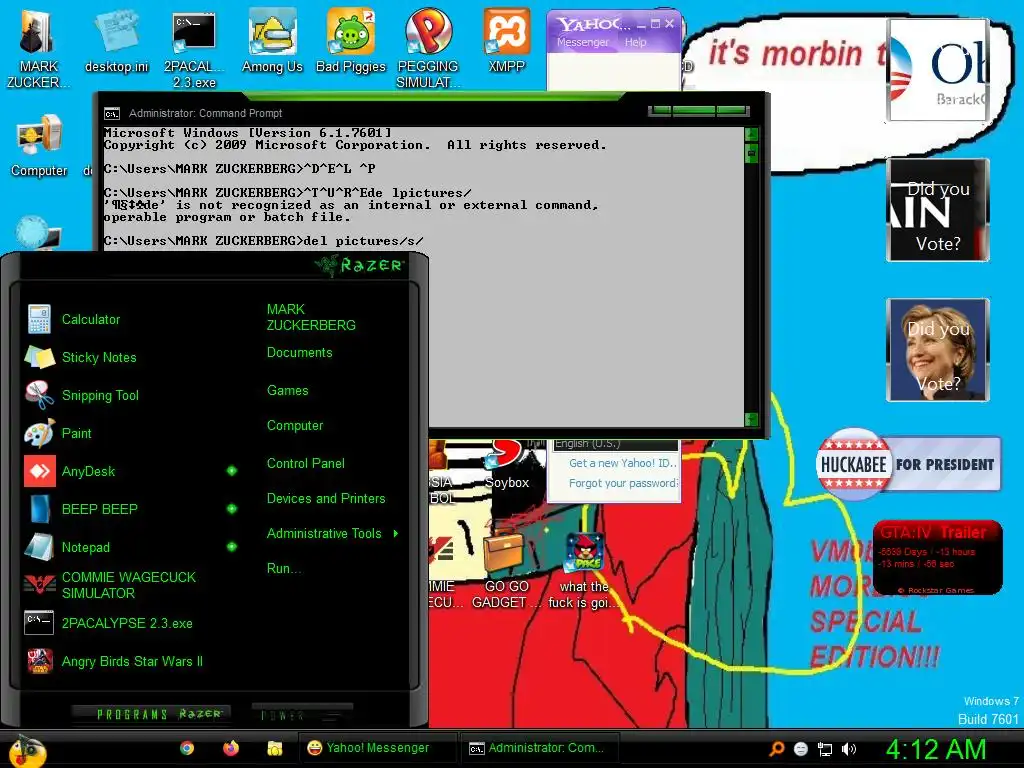Click the Power button in start menu
This screenshot has width=1024, height=768.
[302, 714]
